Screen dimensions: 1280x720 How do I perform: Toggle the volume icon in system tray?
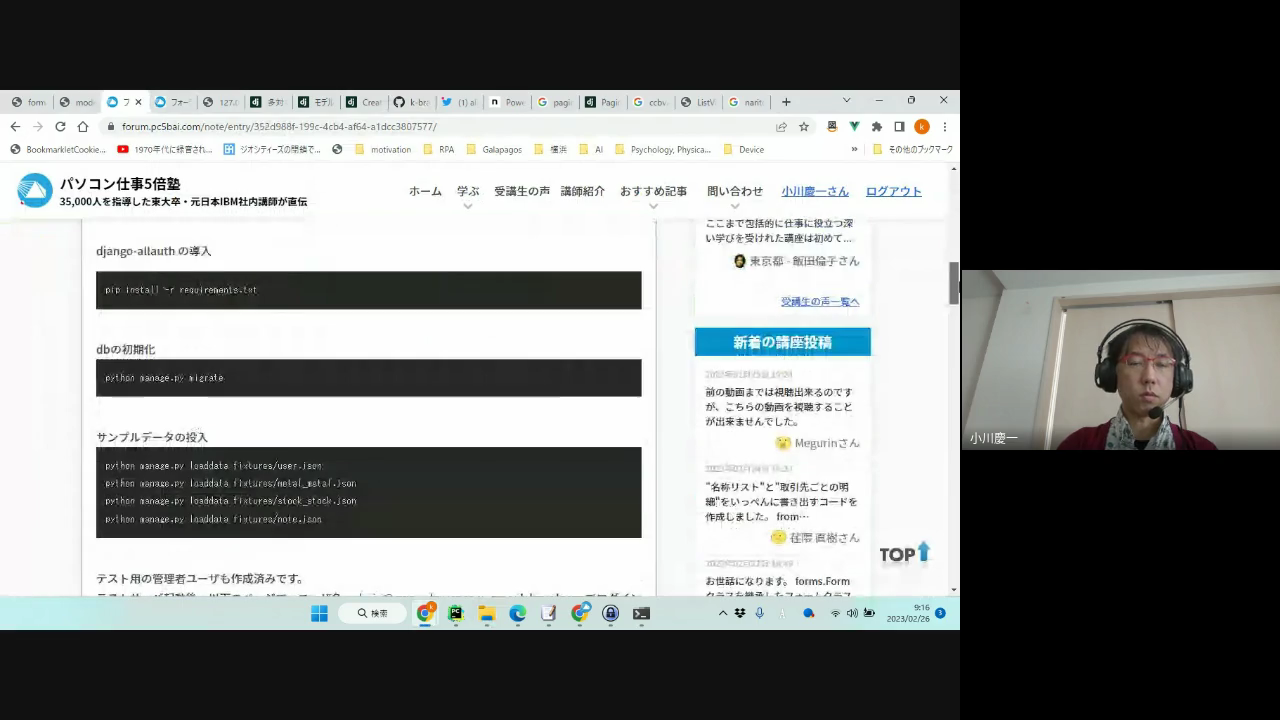pos(852,613)
